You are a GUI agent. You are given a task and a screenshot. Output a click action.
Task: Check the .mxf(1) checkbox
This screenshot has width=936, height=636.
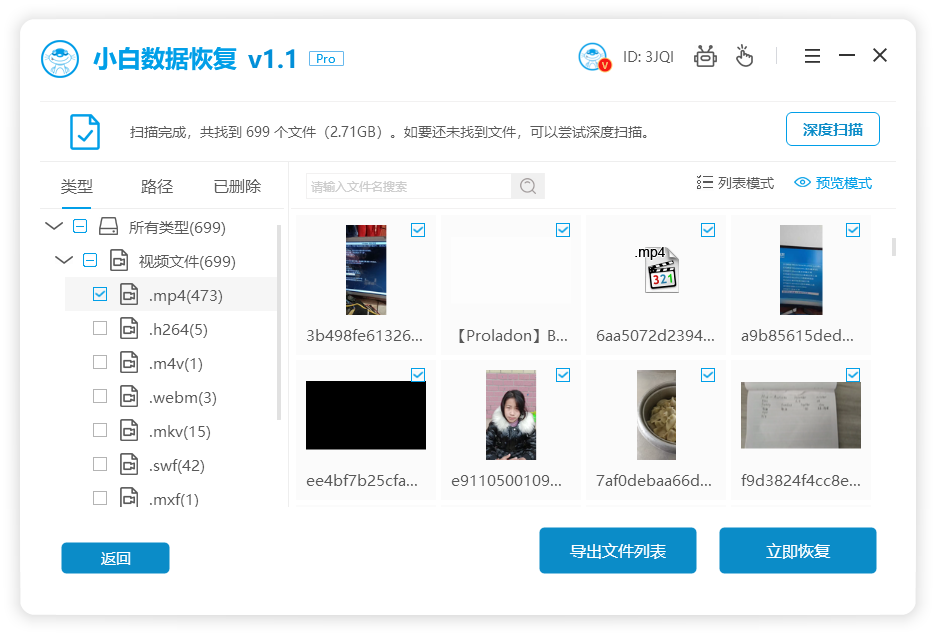click(x=100, y=498)
